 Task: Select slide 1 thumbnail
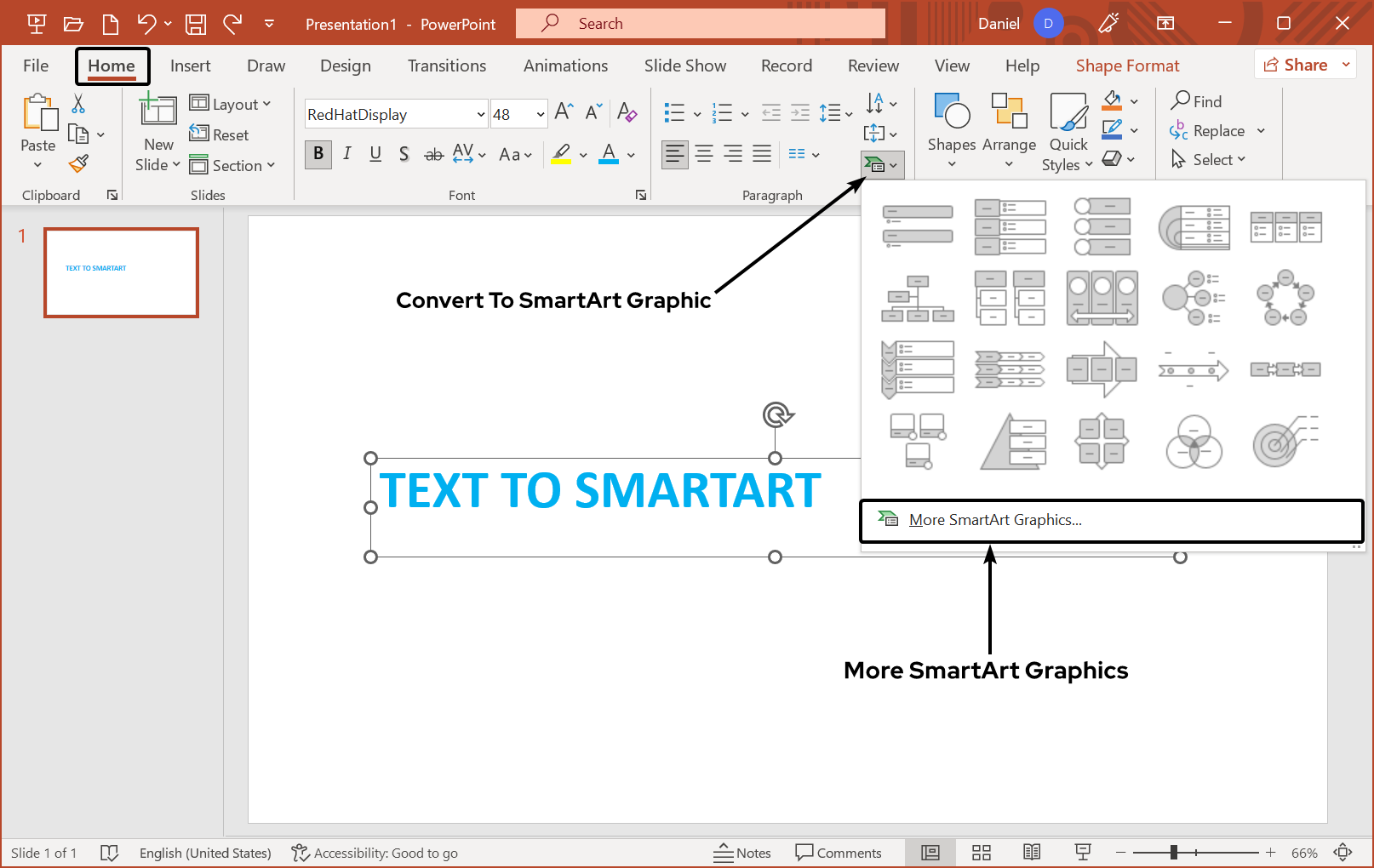[121, 272]
